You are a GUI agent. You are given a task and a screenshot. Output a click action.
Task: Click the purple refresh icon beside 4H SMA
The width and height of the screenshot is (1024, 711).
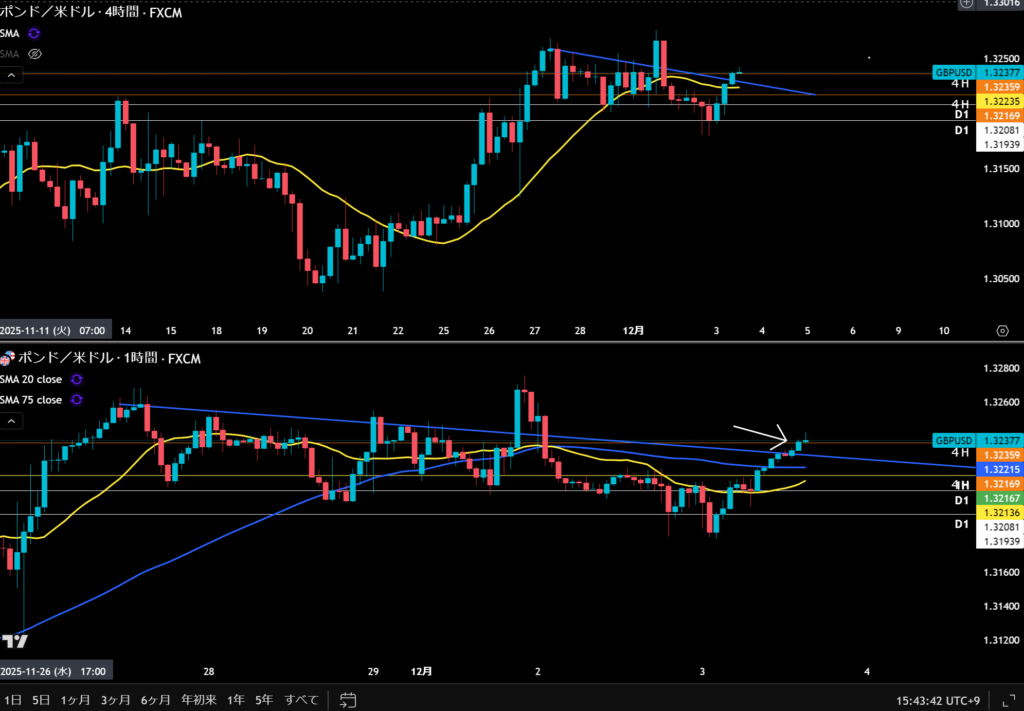click(x=34, y=33)
